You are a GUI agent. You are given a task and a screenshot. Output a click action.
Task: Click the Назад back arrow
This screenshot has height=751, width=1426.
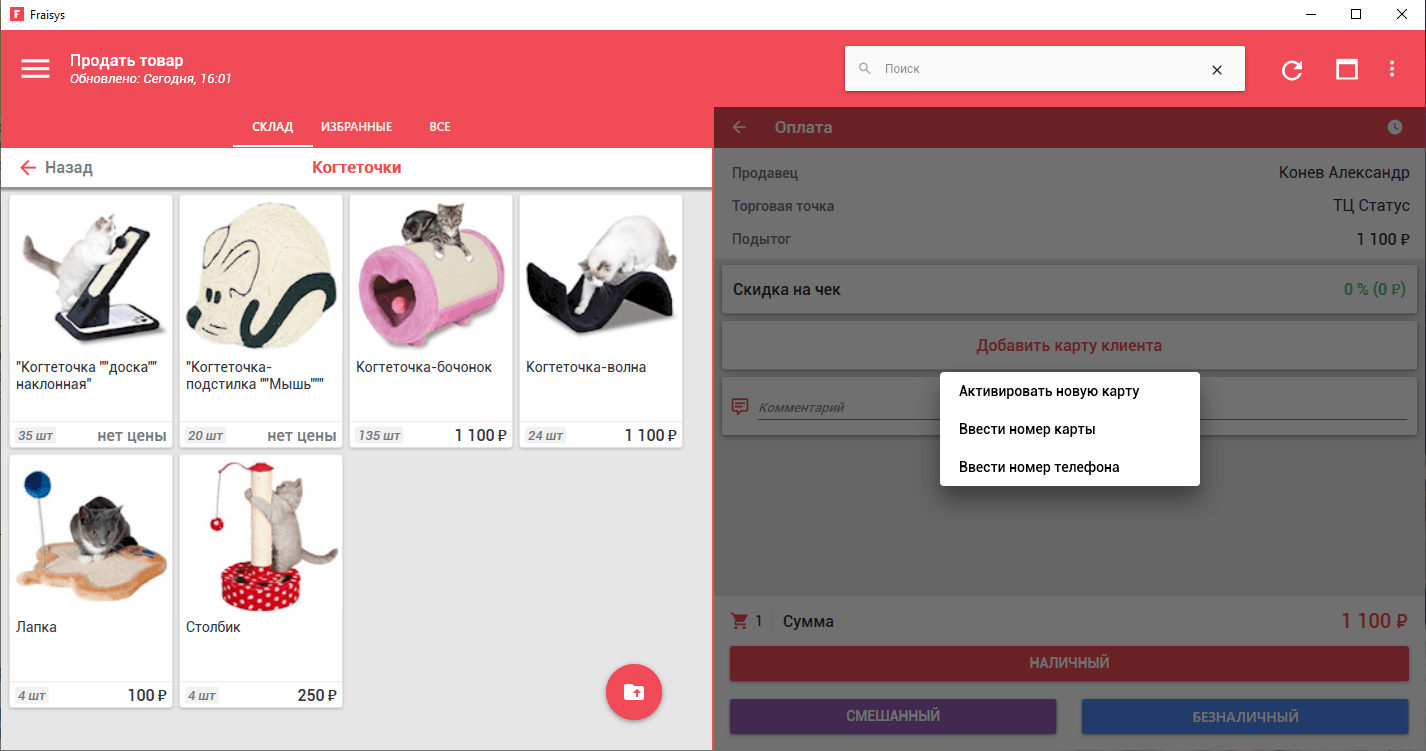(28, 168)
